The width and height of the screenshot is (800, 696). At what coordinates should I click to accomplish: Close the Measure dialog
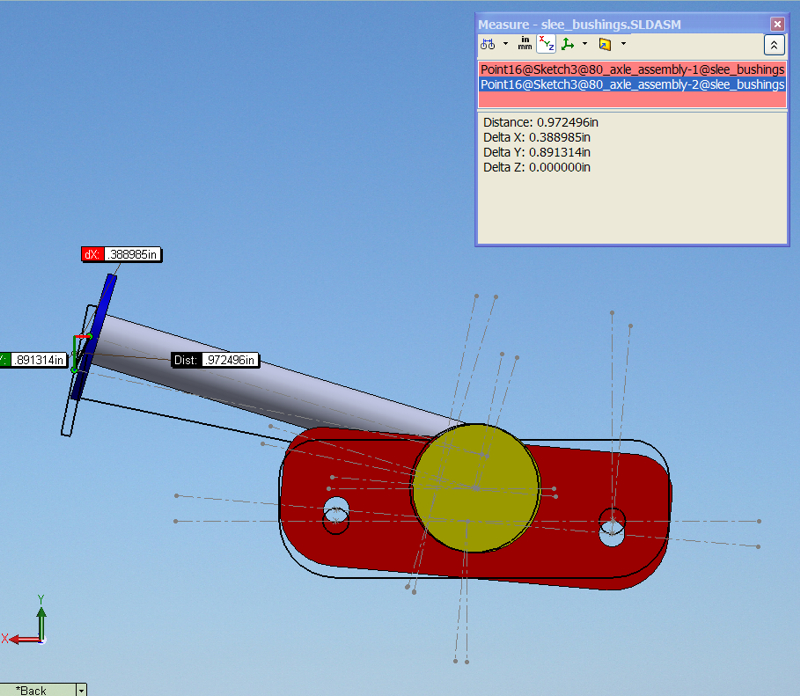pyautogui.click(x=777, y=24)
